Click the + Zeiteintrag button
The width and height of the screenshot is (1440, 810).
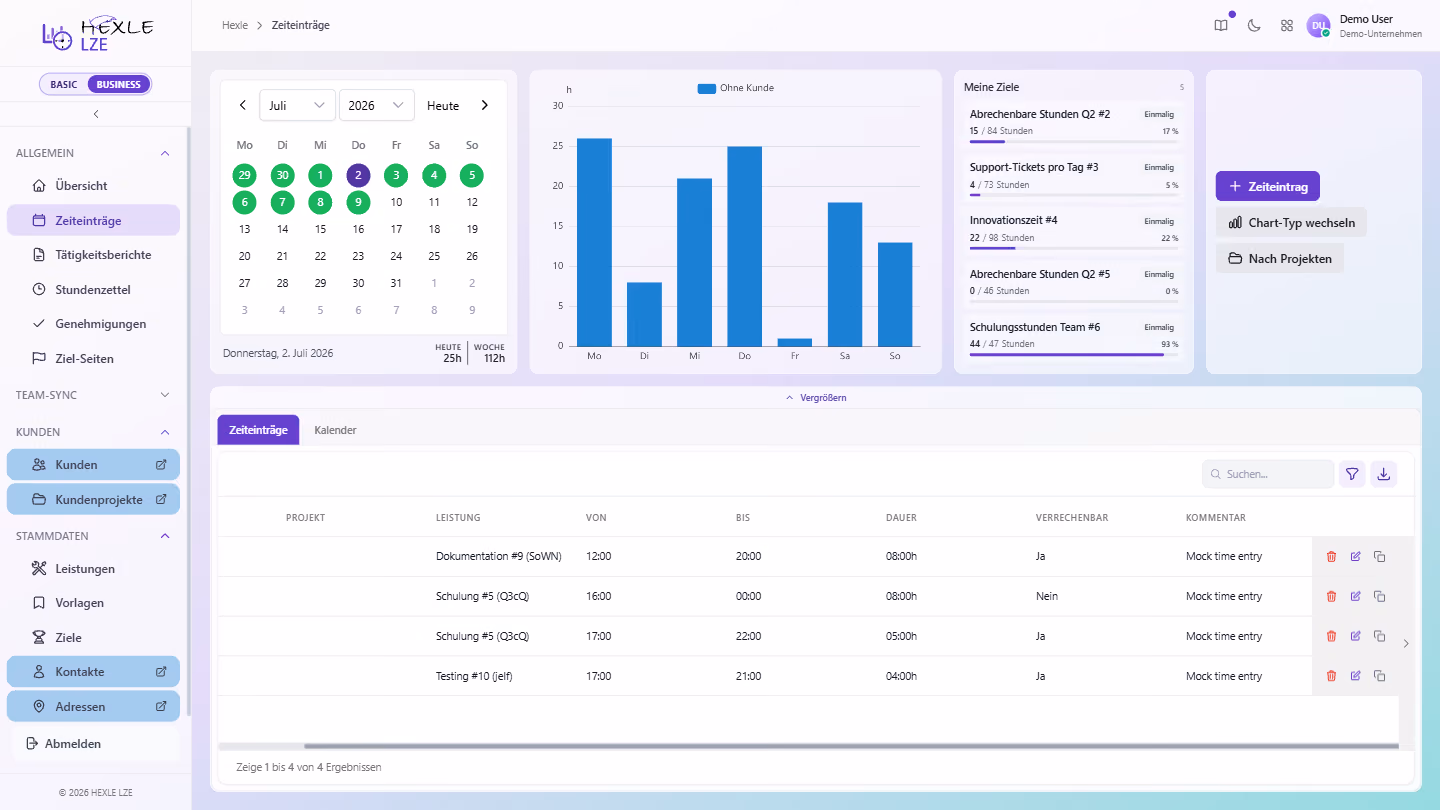1268,186
